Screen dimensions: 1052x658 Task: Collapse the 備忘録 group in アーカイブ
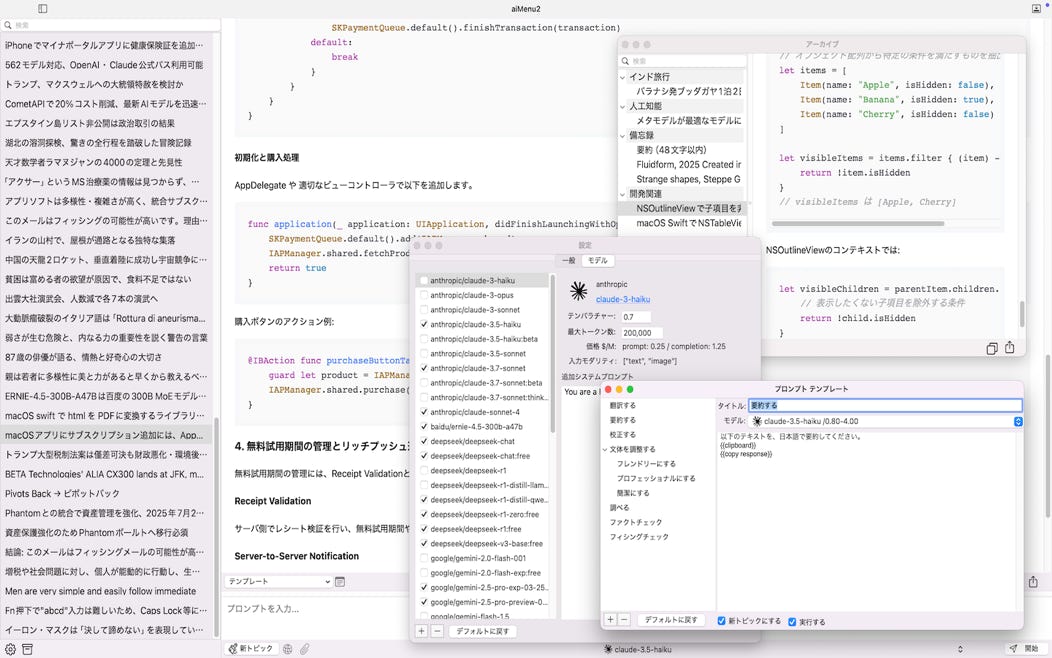coord(623,135)
